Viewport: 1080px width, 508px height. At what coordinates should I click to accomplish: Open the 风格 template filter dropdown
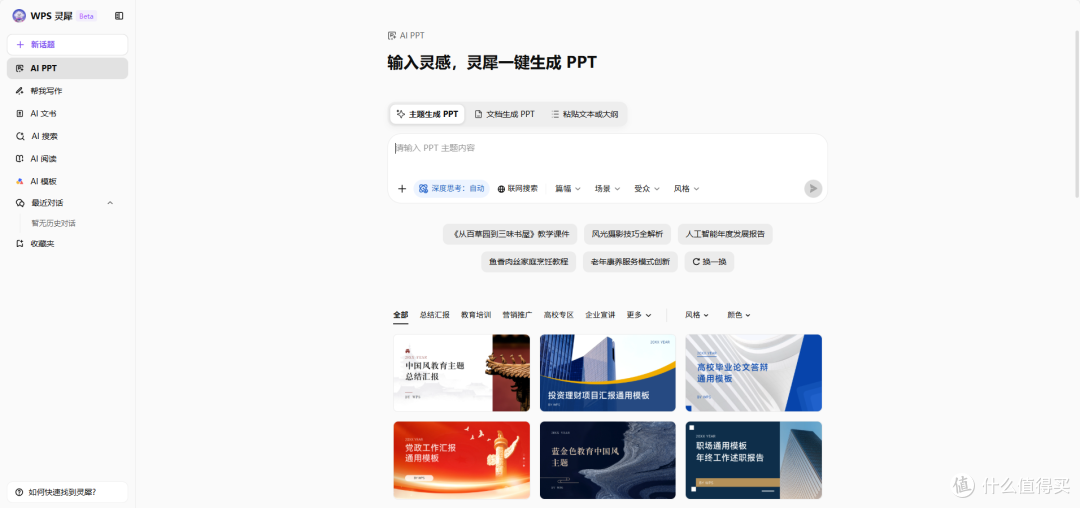[x=696, y=315]
